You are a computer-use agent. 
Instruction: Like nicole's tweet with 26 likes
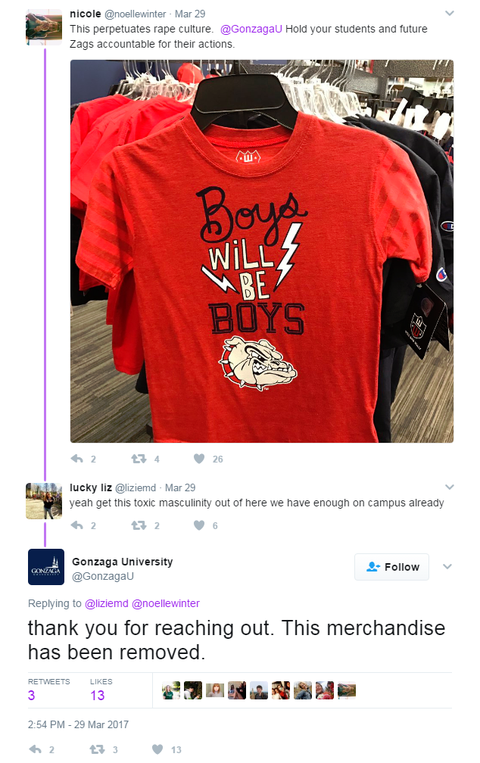(199, 458)
